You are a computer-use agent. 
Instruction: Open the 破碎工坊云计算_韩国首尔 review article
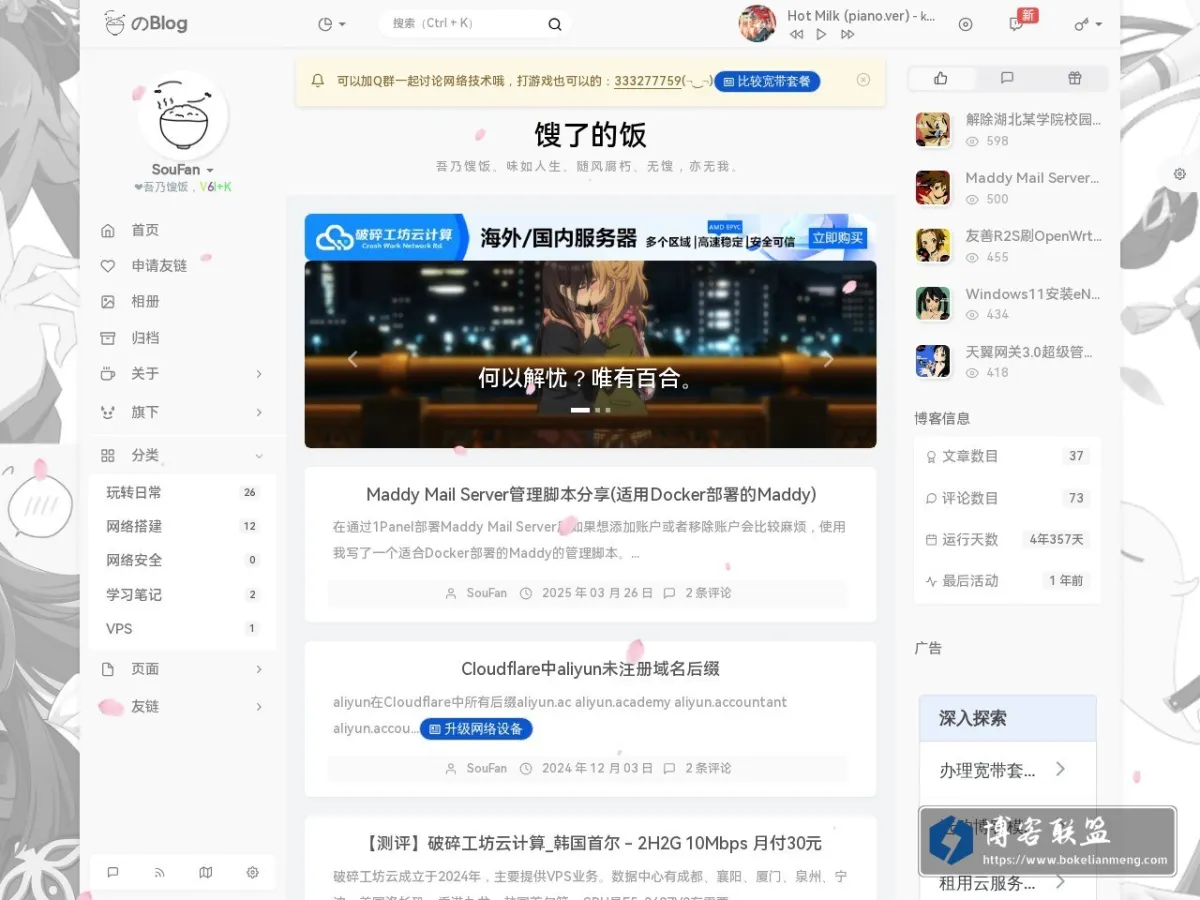point(590,843)
